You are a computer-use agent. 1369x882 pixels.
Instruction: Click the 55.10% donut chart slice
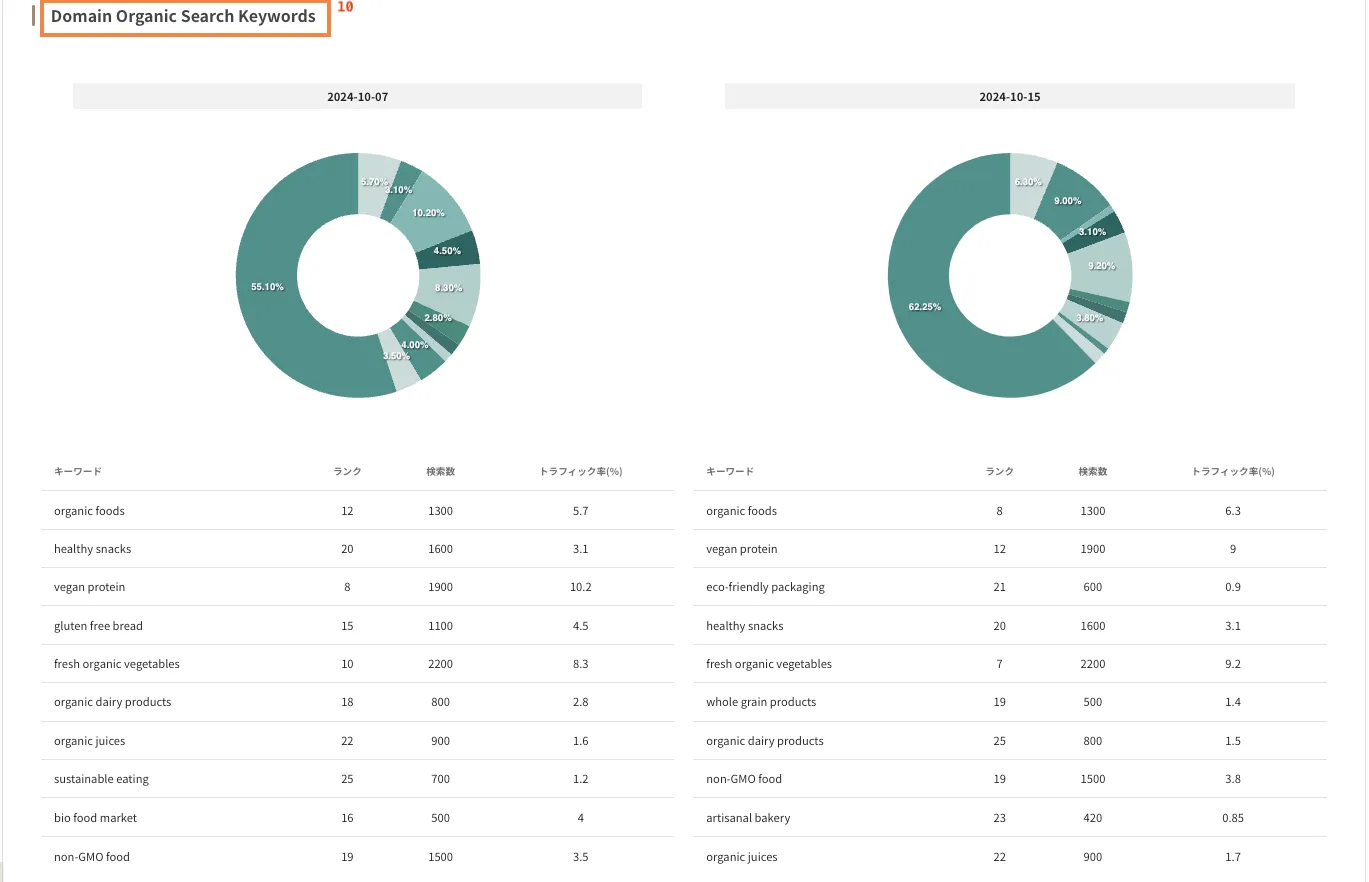(267, 287)
